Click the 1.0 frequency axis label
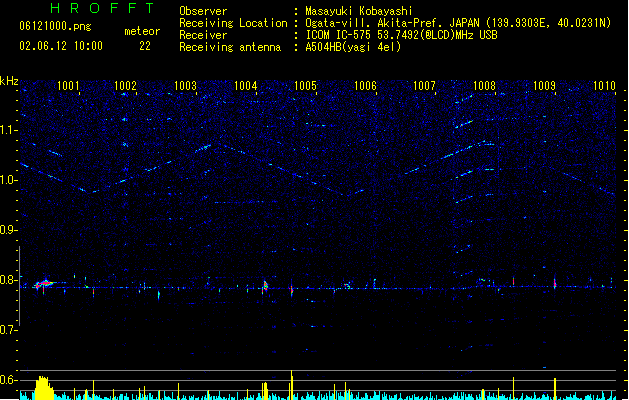The height and width of the screenshot is (400, 629). [x=9, y=180]
